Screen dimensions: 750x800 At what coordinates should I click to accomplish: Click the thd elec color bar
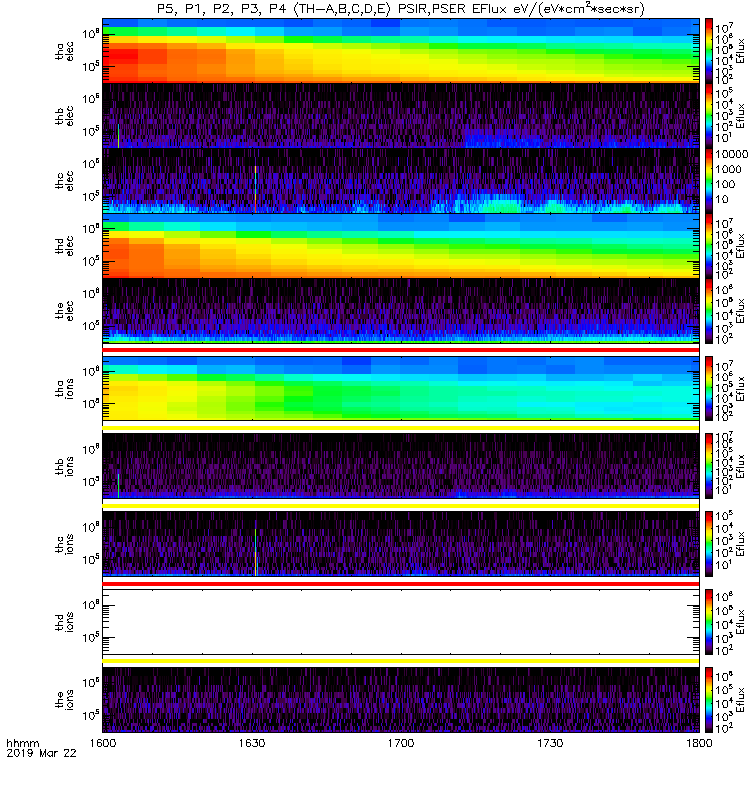click(x=709, y=245)
